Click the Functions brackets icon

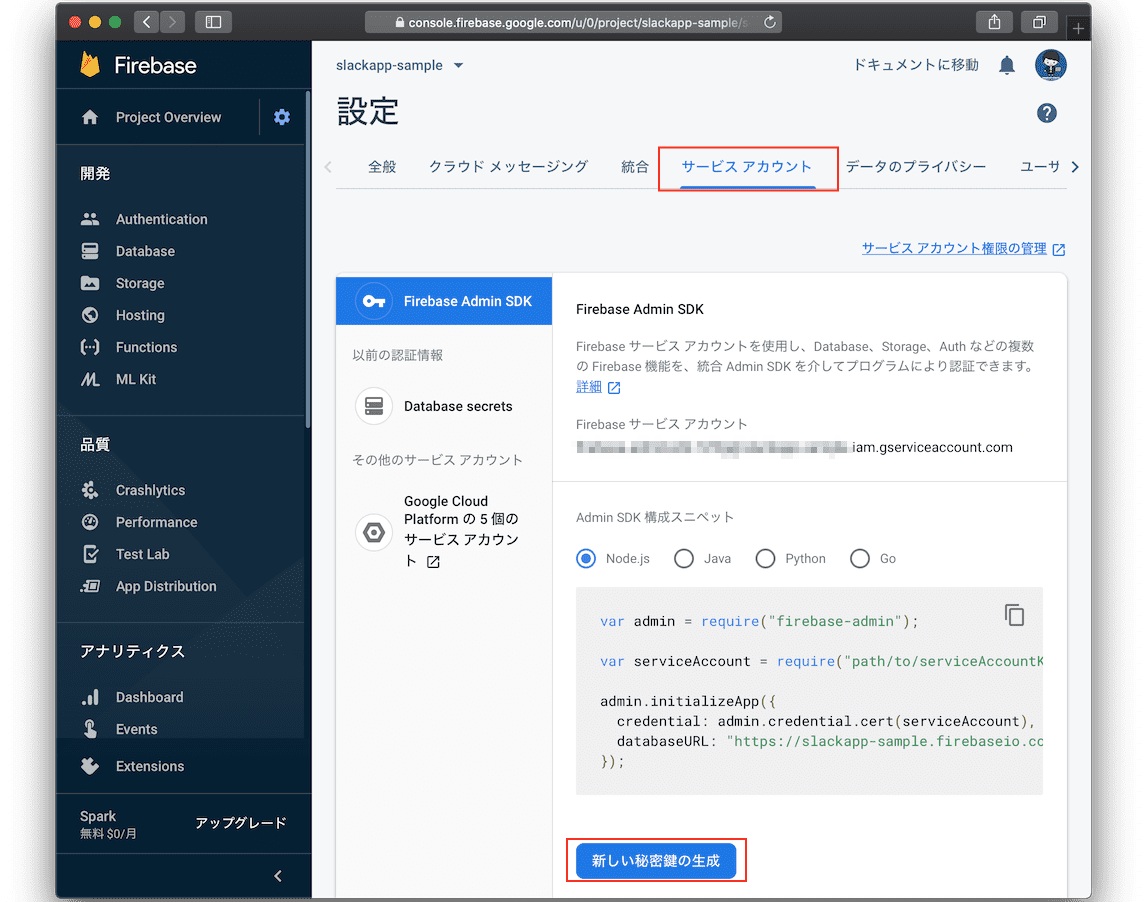pos(90,347)
